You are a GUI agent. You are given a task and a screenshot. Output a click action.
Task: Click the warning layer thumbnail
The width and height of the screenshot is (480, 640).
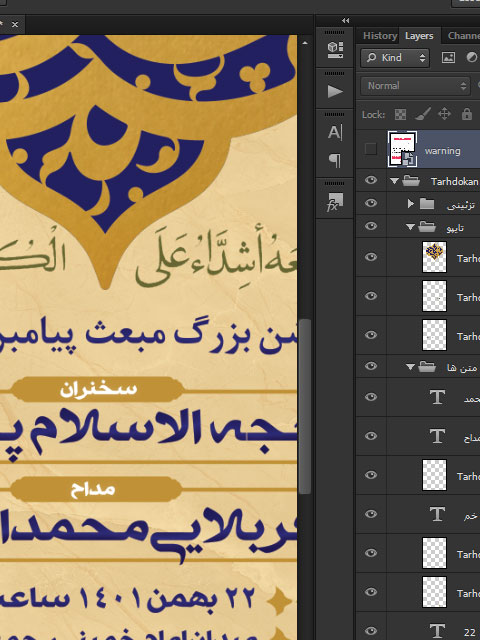pyautogui.click(x=402, y=149)
